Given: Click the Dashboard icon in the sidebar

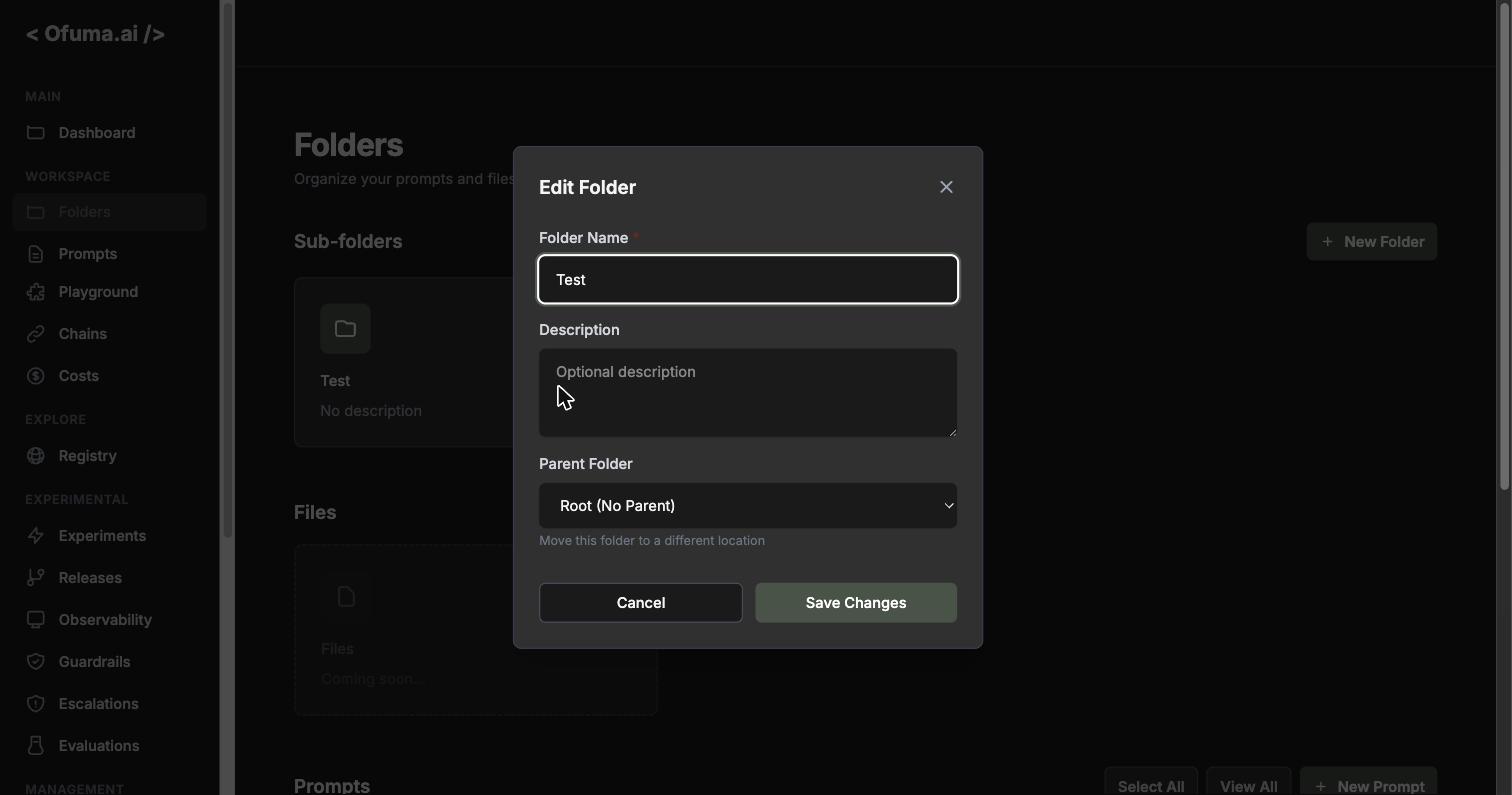Looking at the screenshot, I should click(x=36, y=133).
